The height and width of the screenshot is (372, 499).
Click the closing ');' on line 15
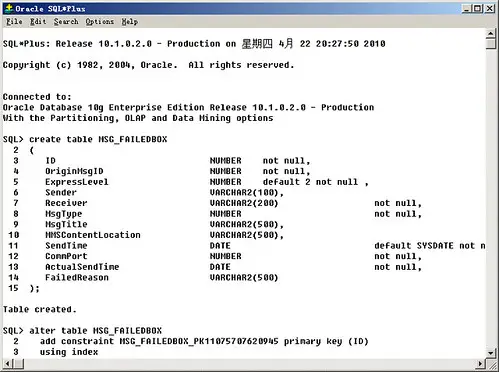pos(34,288)
